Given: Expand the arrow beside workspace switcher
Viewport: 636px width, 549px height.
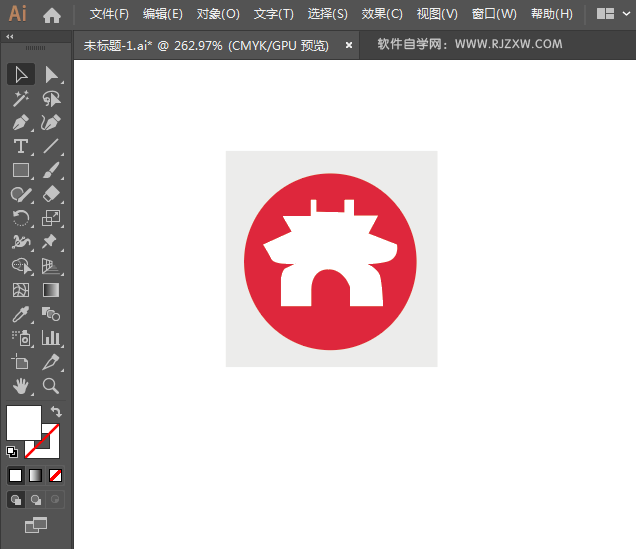Looking at the screenshot, I should coord(627,14).
